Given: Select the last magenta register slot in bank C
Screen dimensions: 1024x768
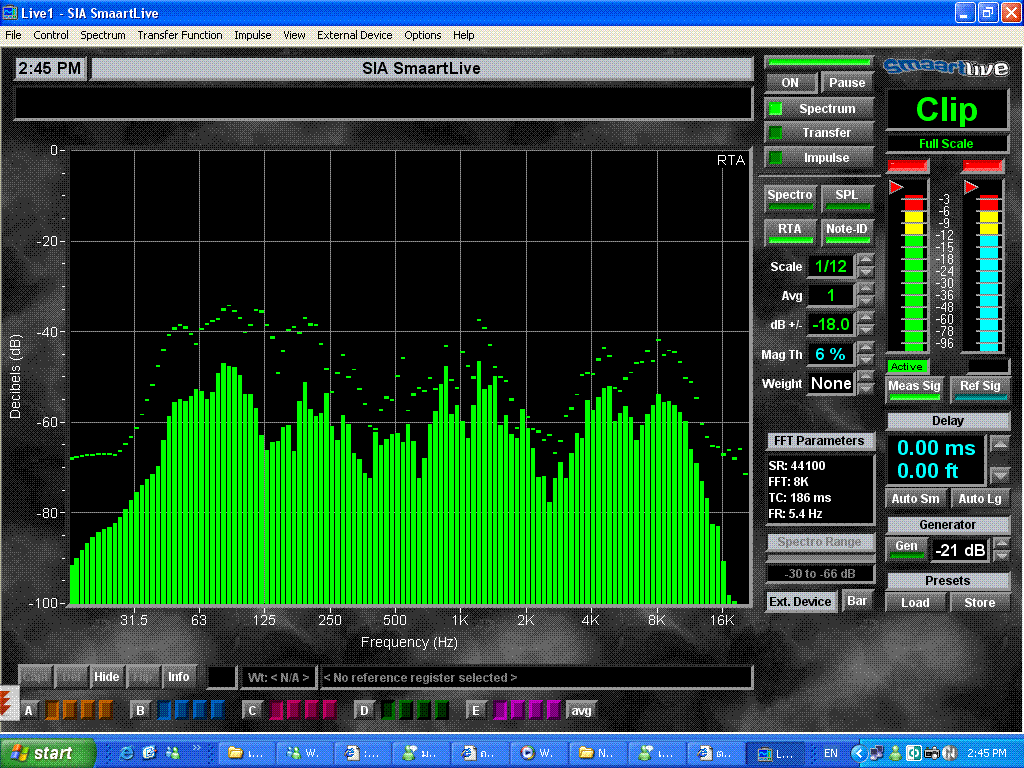Looking at the screenshot, I should click(329, 710).
